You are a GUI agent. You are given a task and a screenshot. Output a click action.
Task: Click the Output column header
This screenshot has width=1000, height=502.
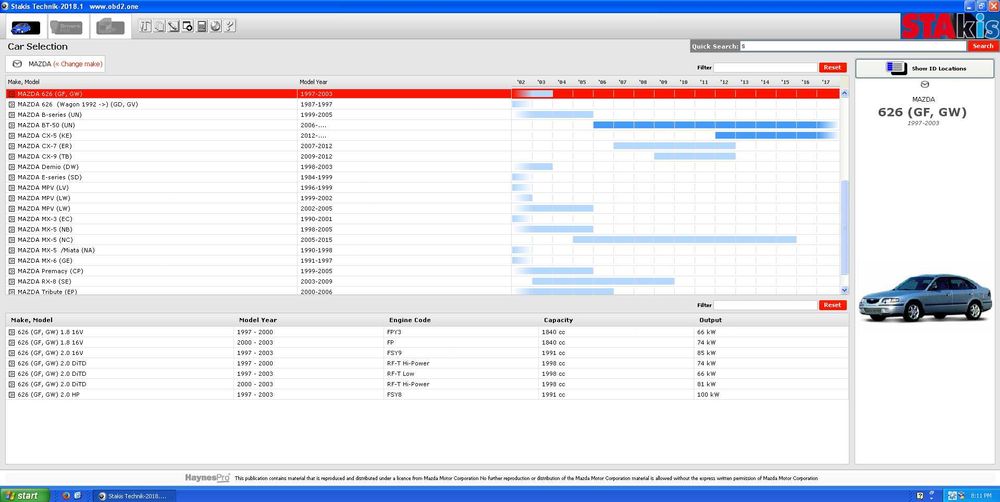(710, 320)
